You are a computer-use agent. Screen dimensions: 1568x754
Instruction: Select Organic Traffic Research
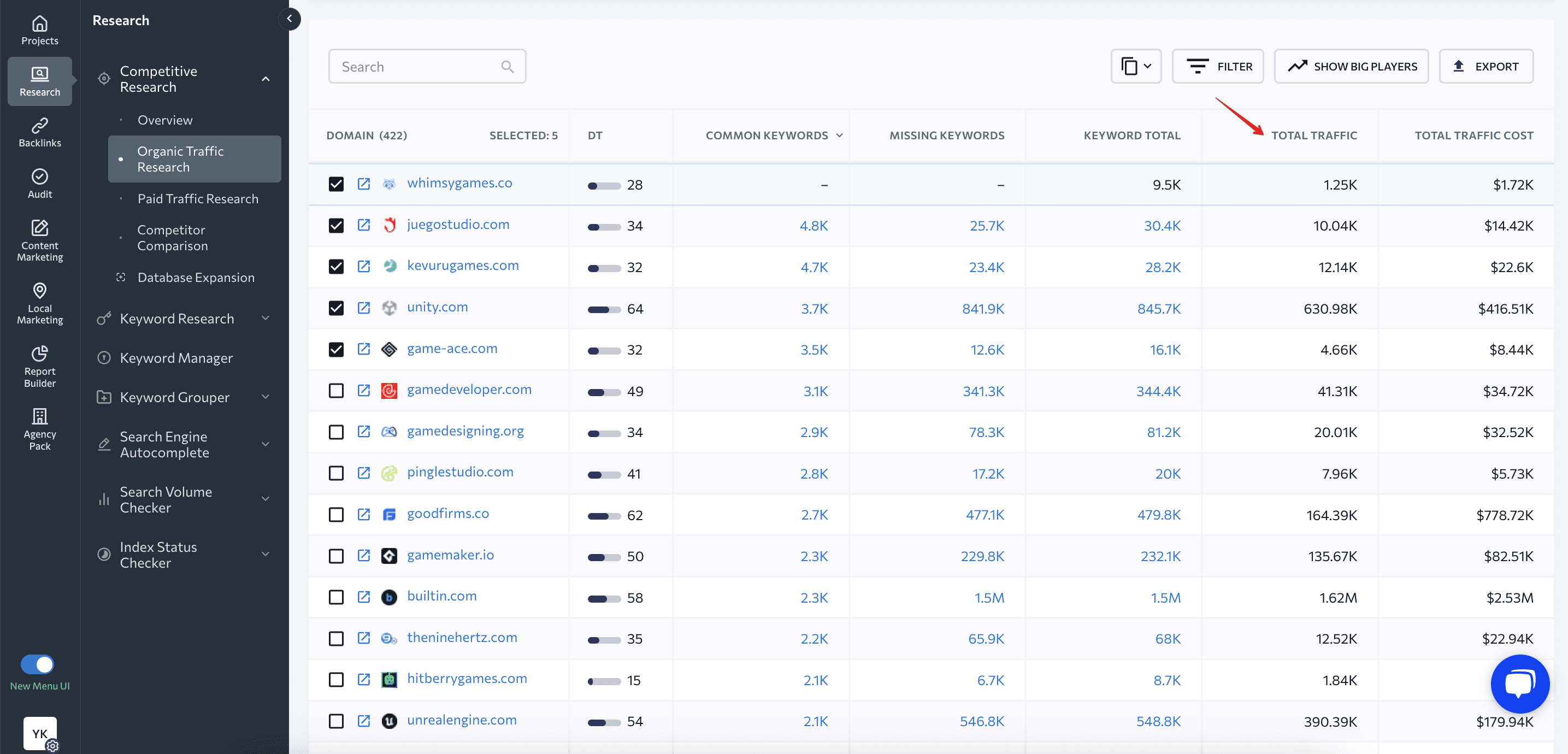tap(195, 159)
